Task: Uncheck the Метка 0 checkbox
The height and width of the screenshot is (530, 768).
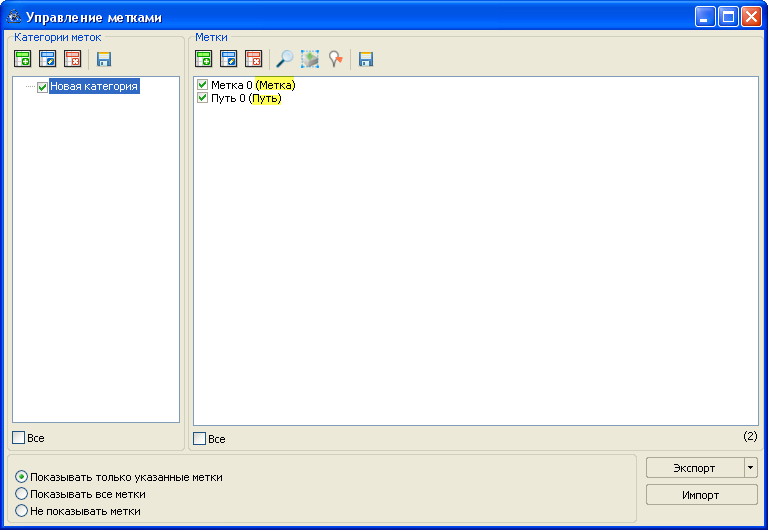Action: (203, 85)
